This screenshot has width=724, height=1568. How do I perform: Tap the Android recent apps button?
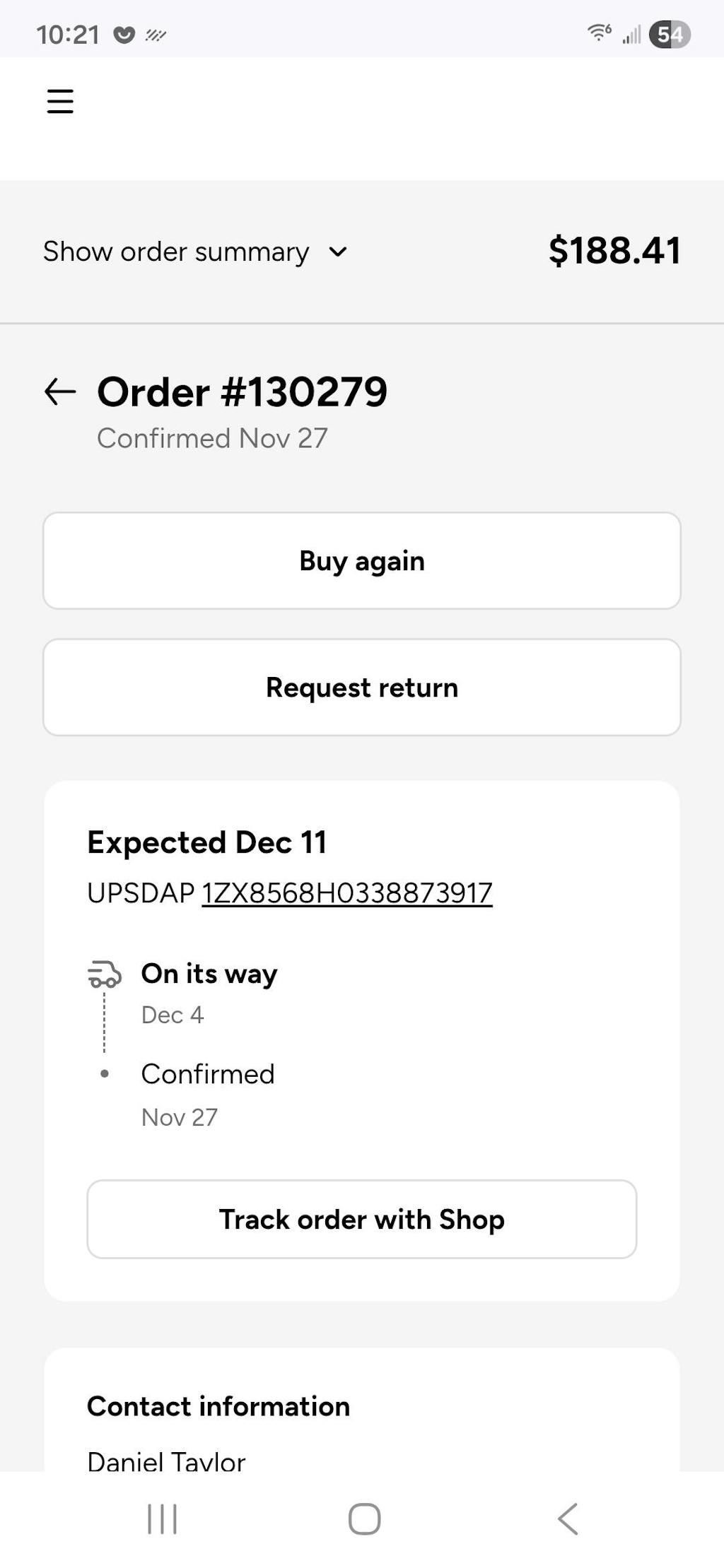pyautogui.click(x=162, y=1519)
